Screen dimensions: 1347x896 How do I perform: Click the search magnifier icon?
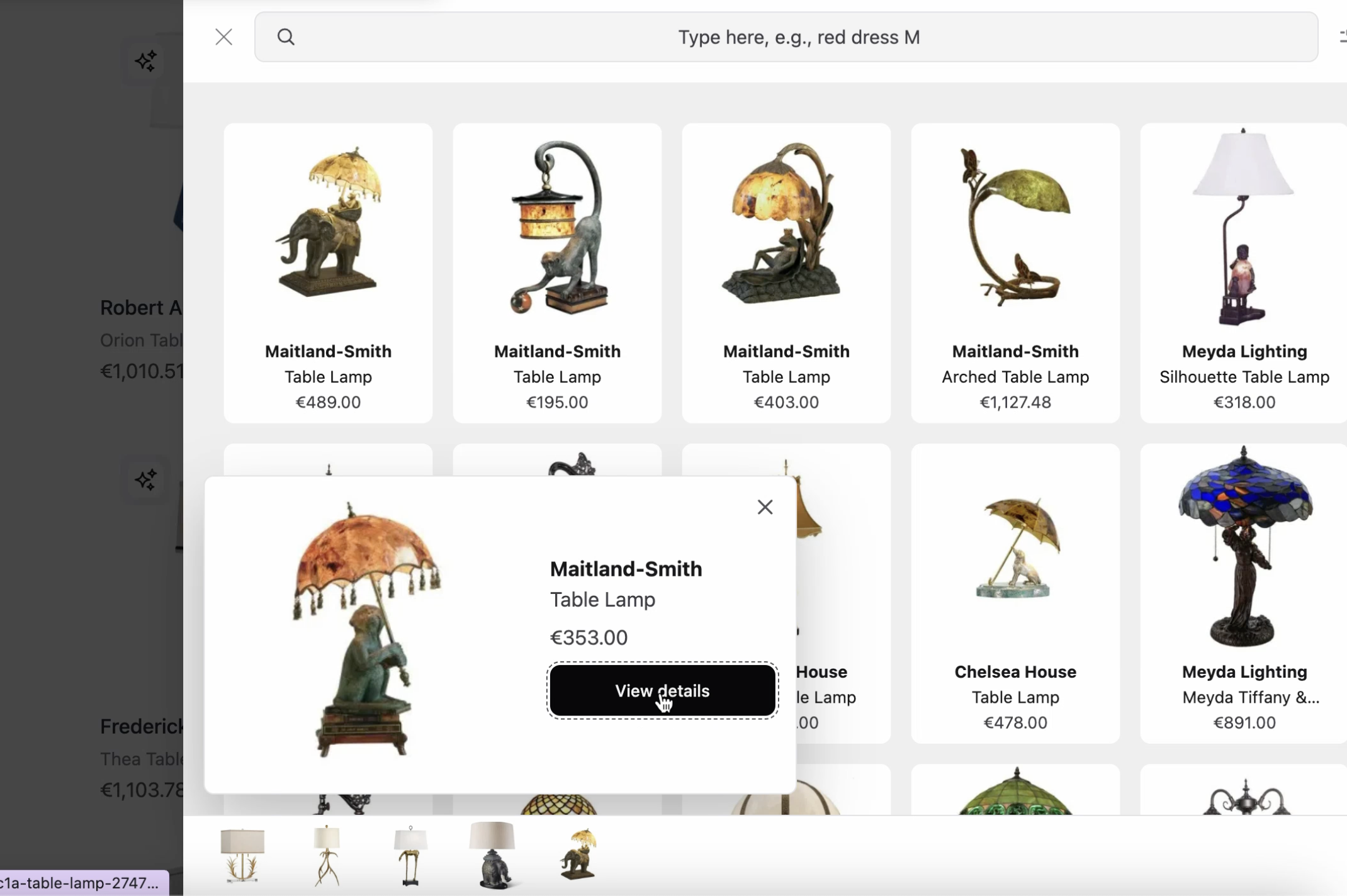tap(286, 36)
